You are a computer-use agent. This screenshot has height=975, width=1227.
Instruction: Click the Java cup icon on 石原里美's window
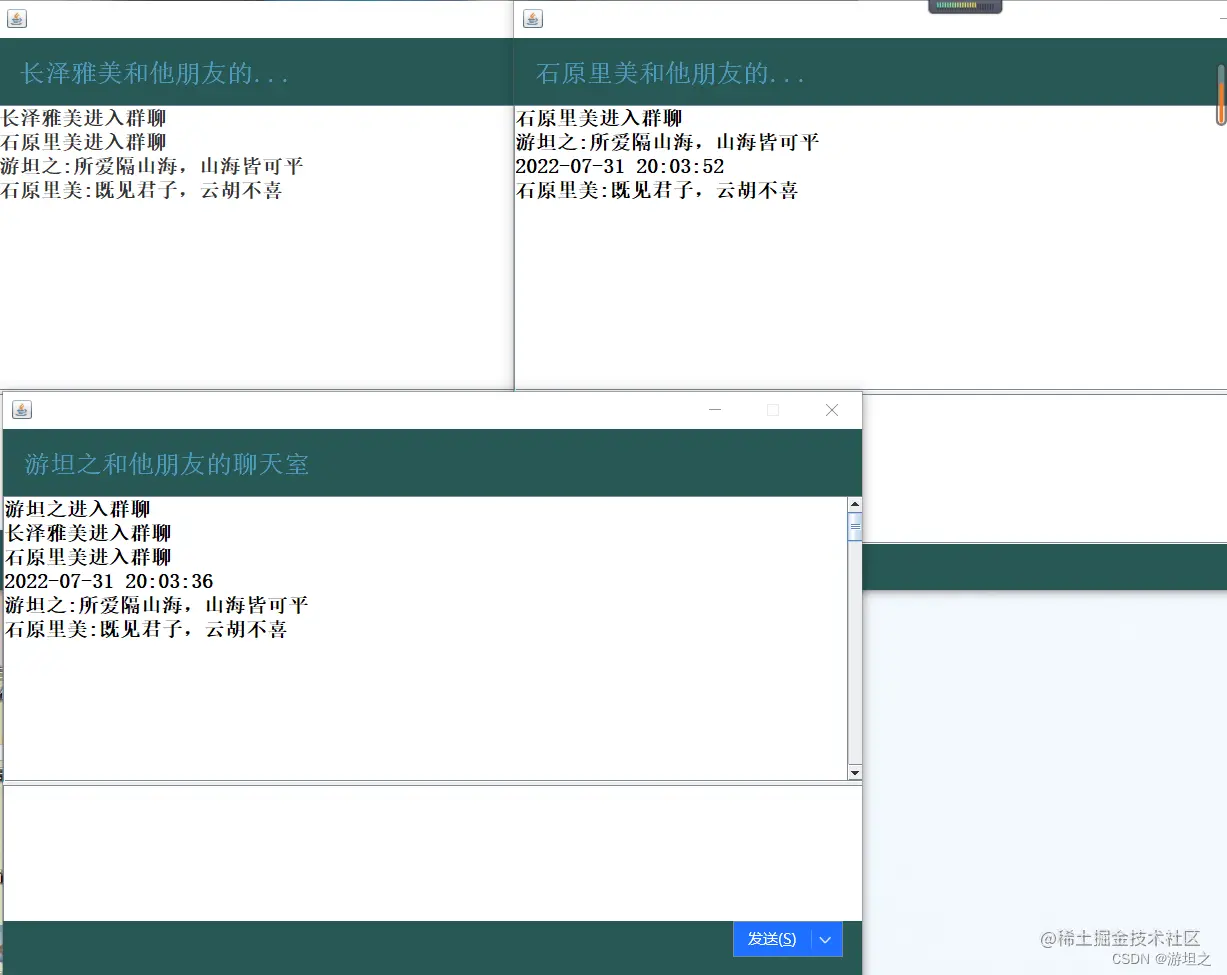(x=530, y=18)
